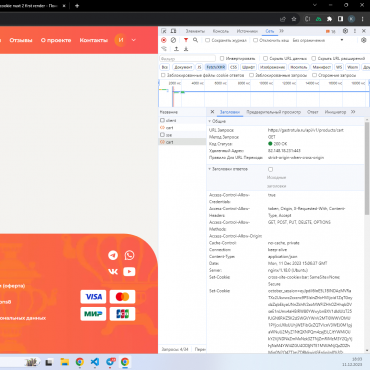The width and height of the screenshot is (370, 370).
Task: Toggle the red filter funnel icon
Action: click(186, 40)
